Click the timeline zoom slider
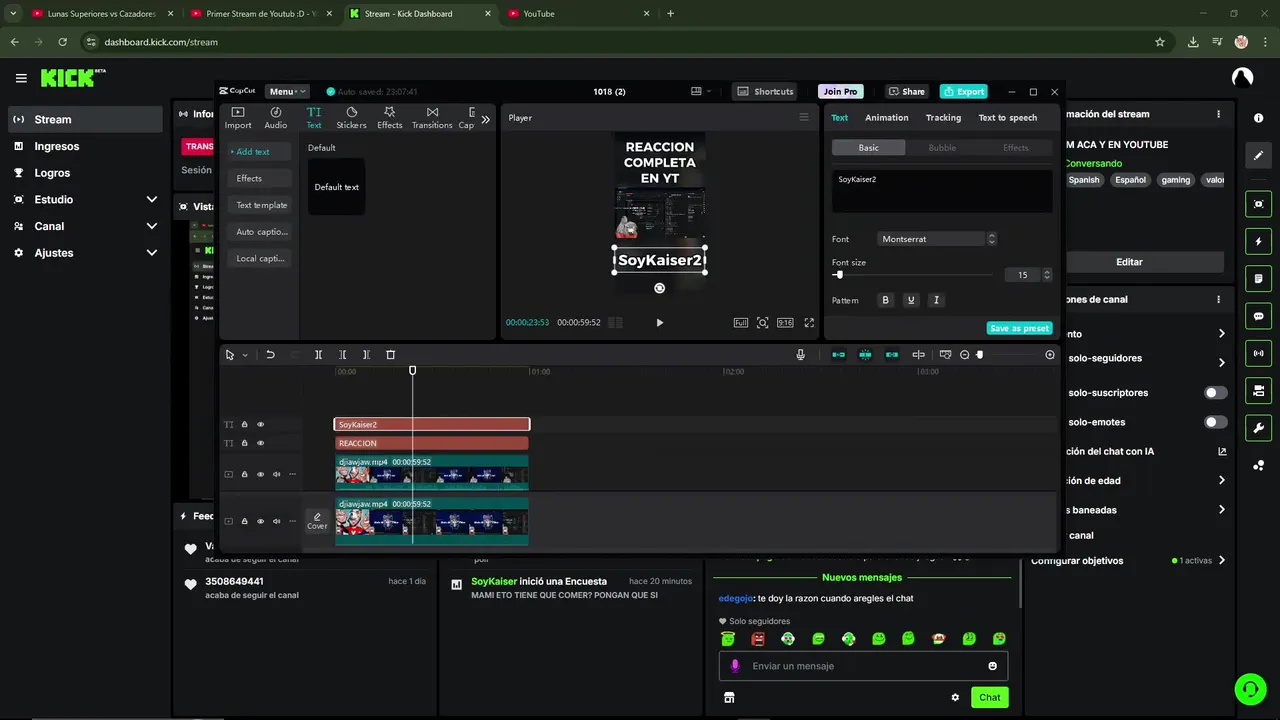The height and width of the screenshot is (720, 1280). (980, 355)
